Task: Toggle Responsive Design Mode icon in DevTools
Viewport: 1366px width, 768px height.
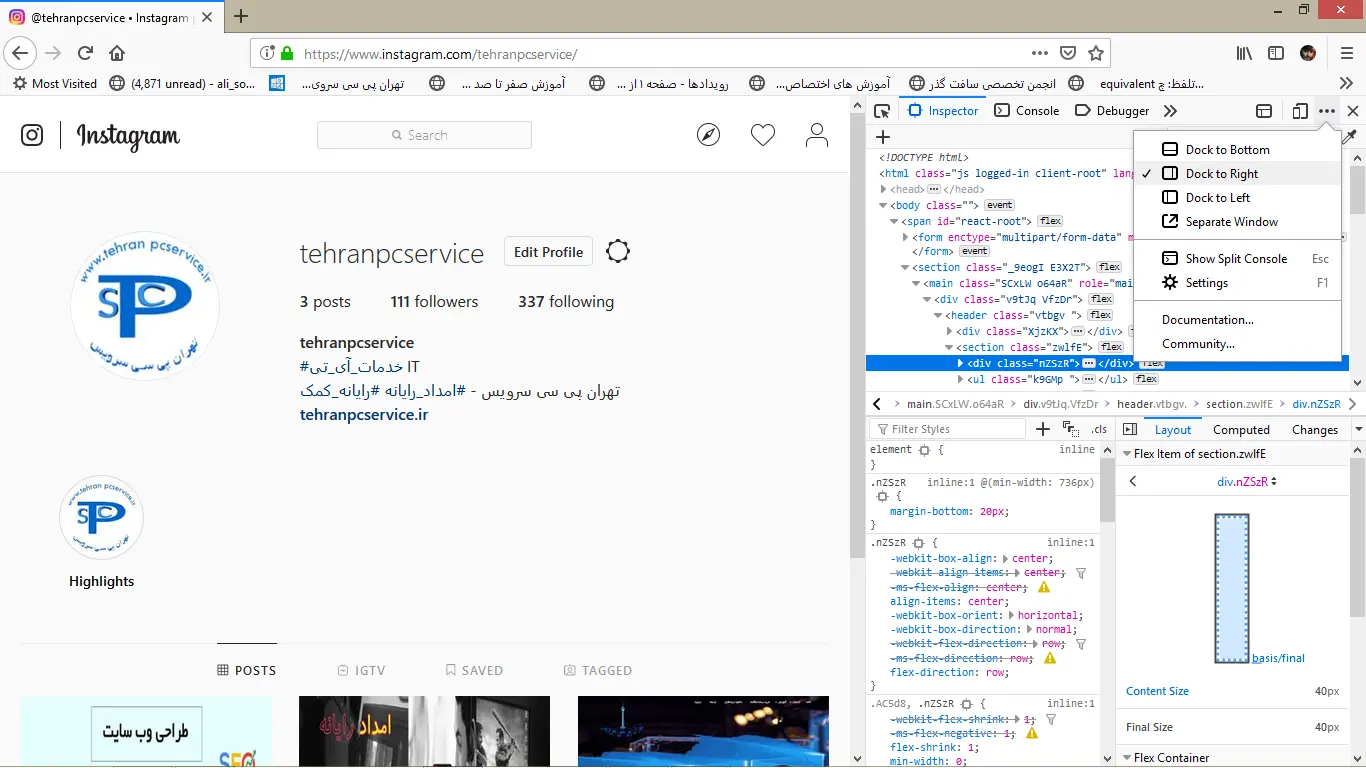Action: click(1299, 111)
